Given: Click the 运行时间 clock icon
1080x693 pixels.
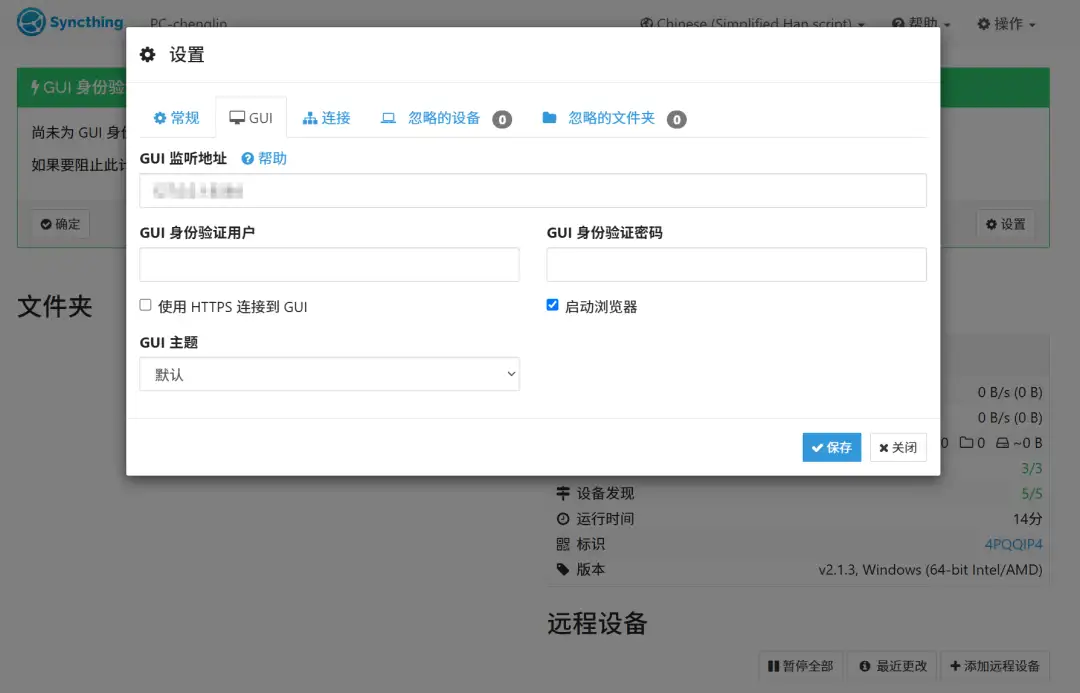Looking at the screenshot, I should tap(563, 519).
